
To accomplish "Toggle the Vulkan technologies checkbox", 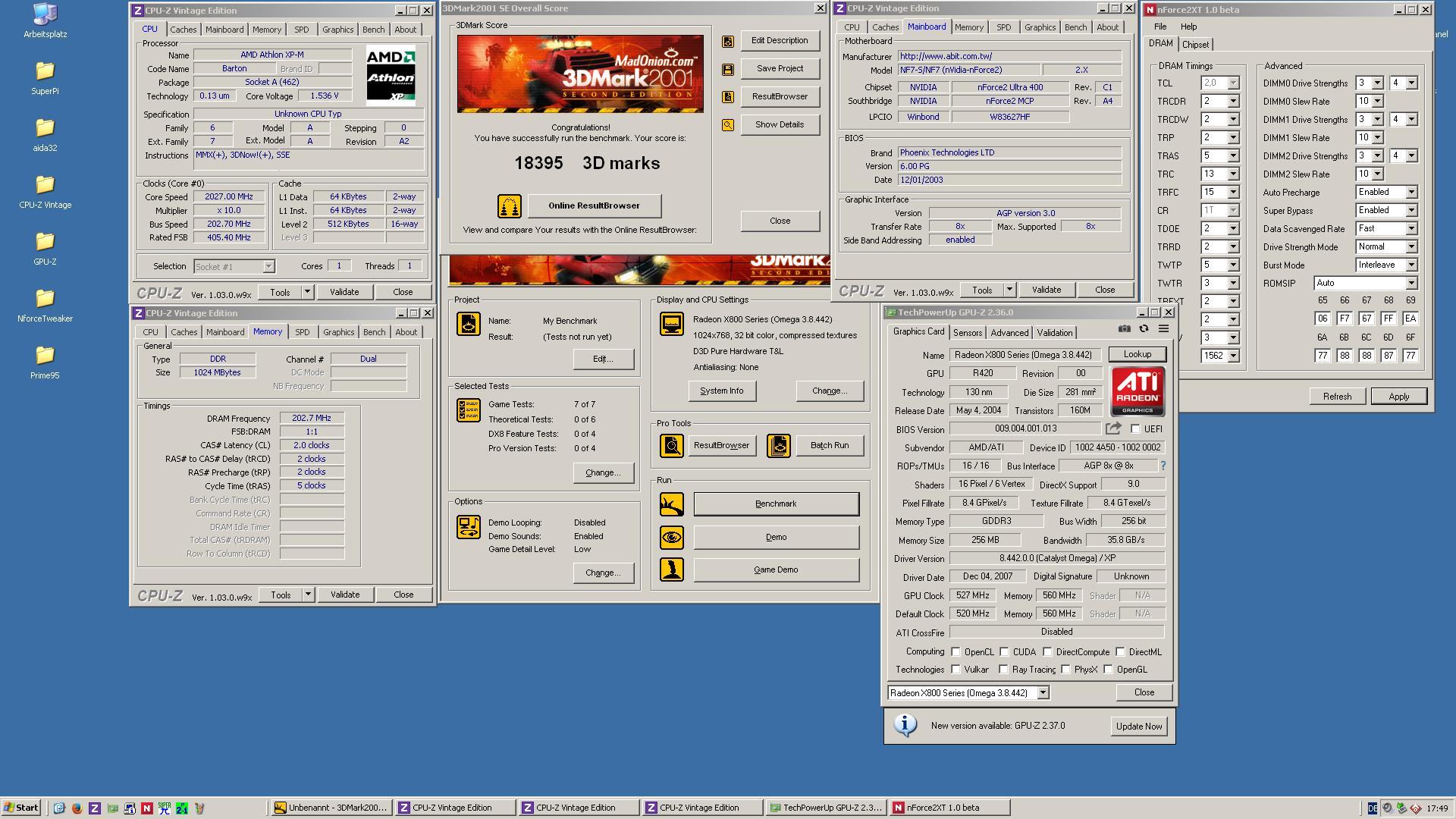I will pyautogui.click(x=956, y=670).
